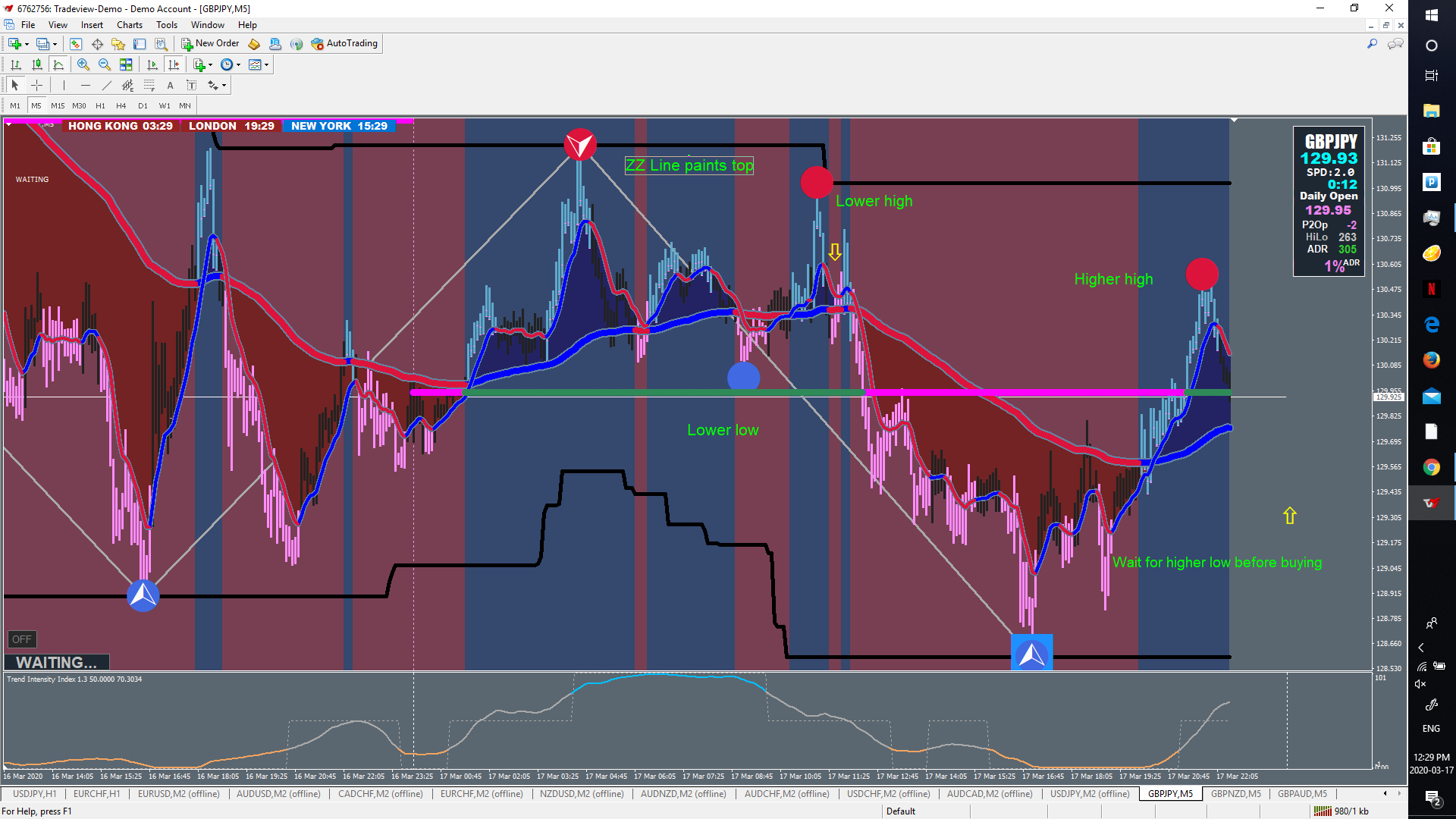Select the Crosshair cursor tool

tap(36, 85)
